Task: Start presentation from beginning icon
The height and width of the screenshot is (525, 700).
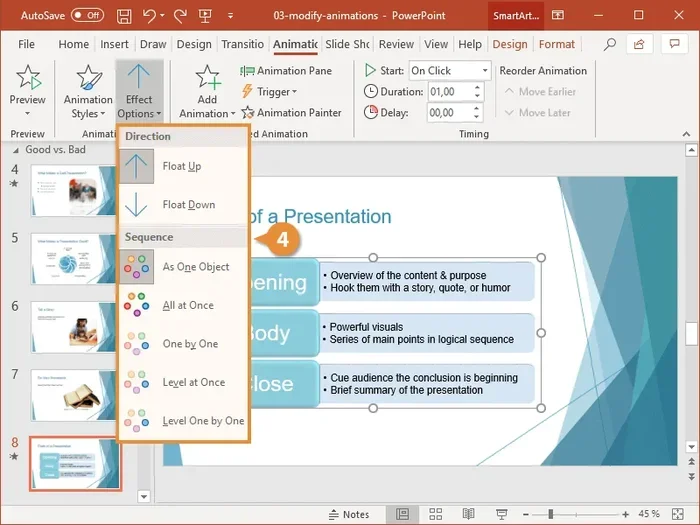Action: point(205,16)
